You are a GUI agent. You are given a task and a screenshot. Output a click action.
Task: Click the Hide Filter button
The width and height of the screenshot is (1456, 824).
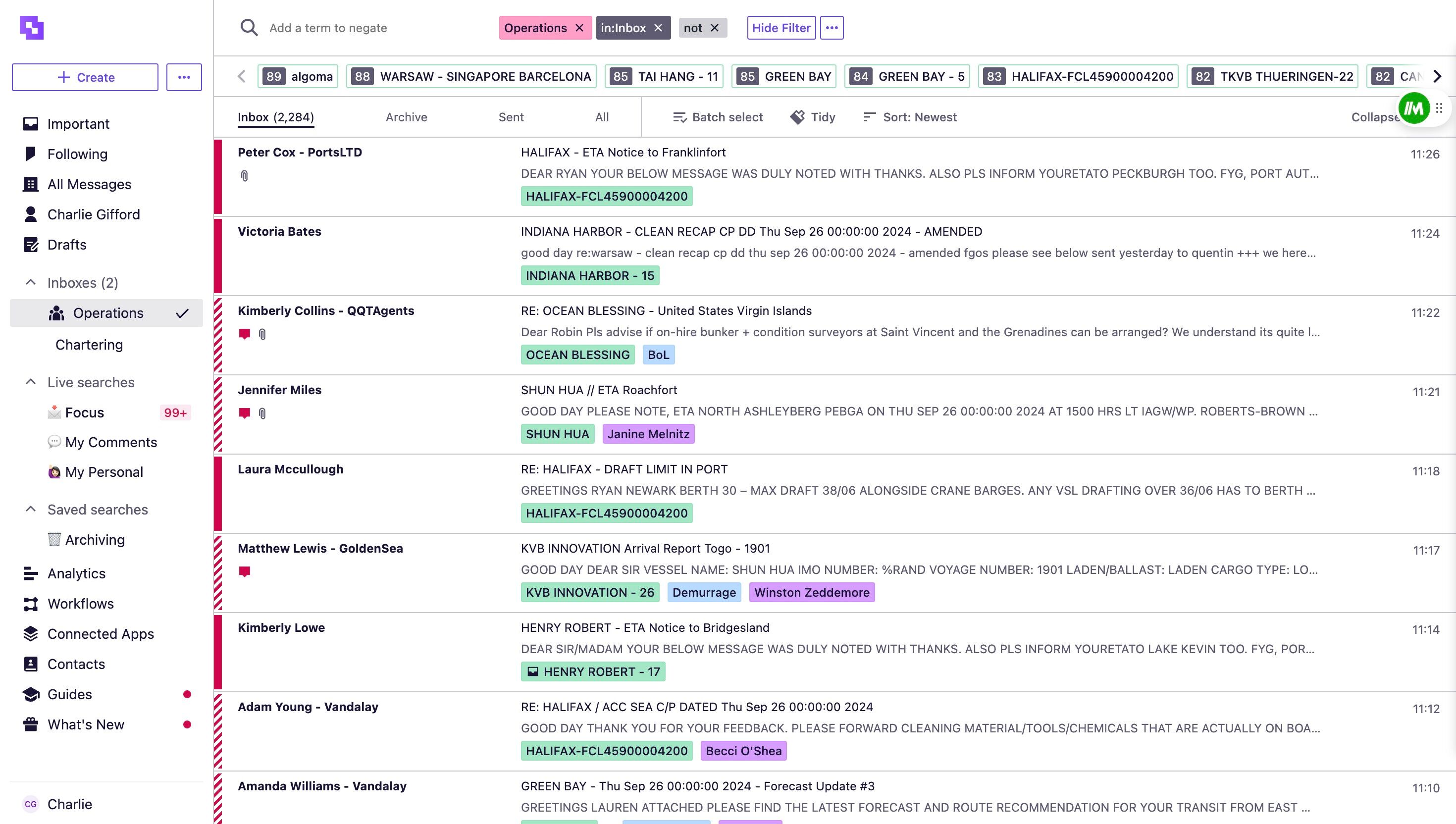click(781, 28)
